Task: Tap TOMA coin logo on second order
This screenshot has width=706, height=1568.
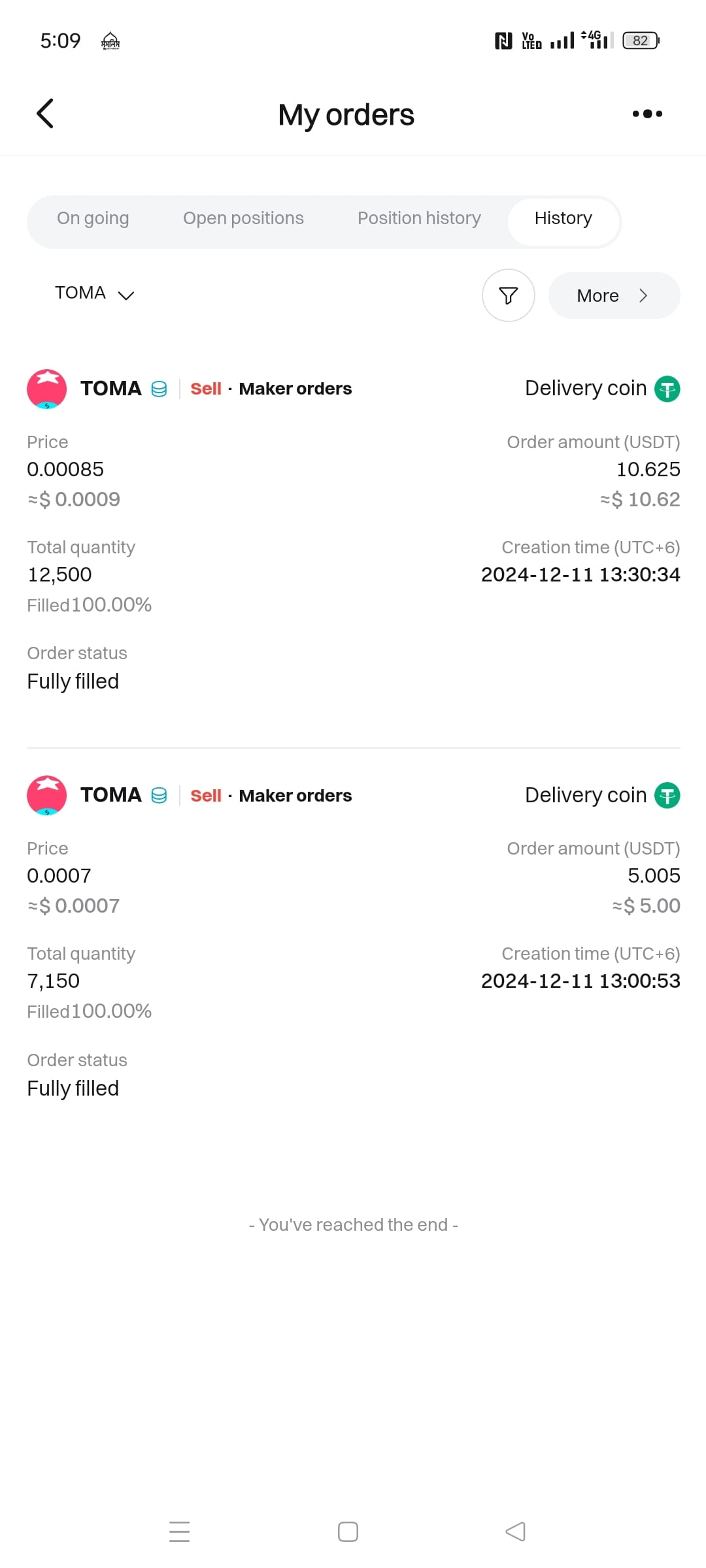Action: (x=46, y=795)
